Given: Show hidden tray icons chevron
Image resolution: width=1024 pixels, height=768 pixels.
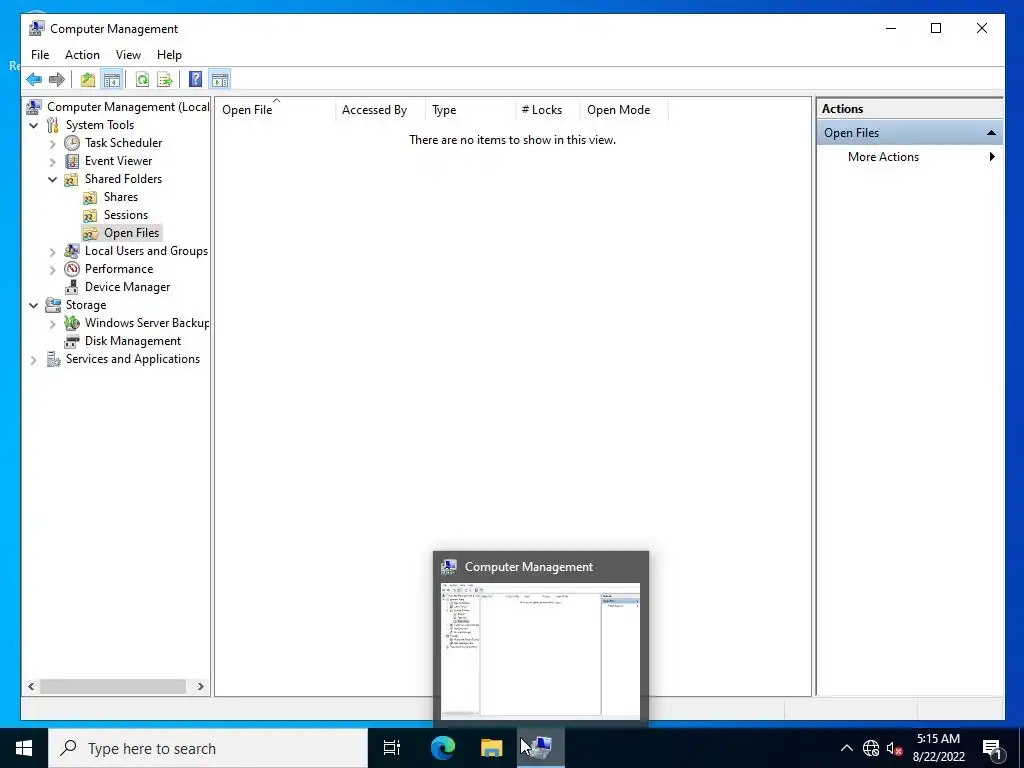Looking at the screenshot, I should (x=846, y=748).
